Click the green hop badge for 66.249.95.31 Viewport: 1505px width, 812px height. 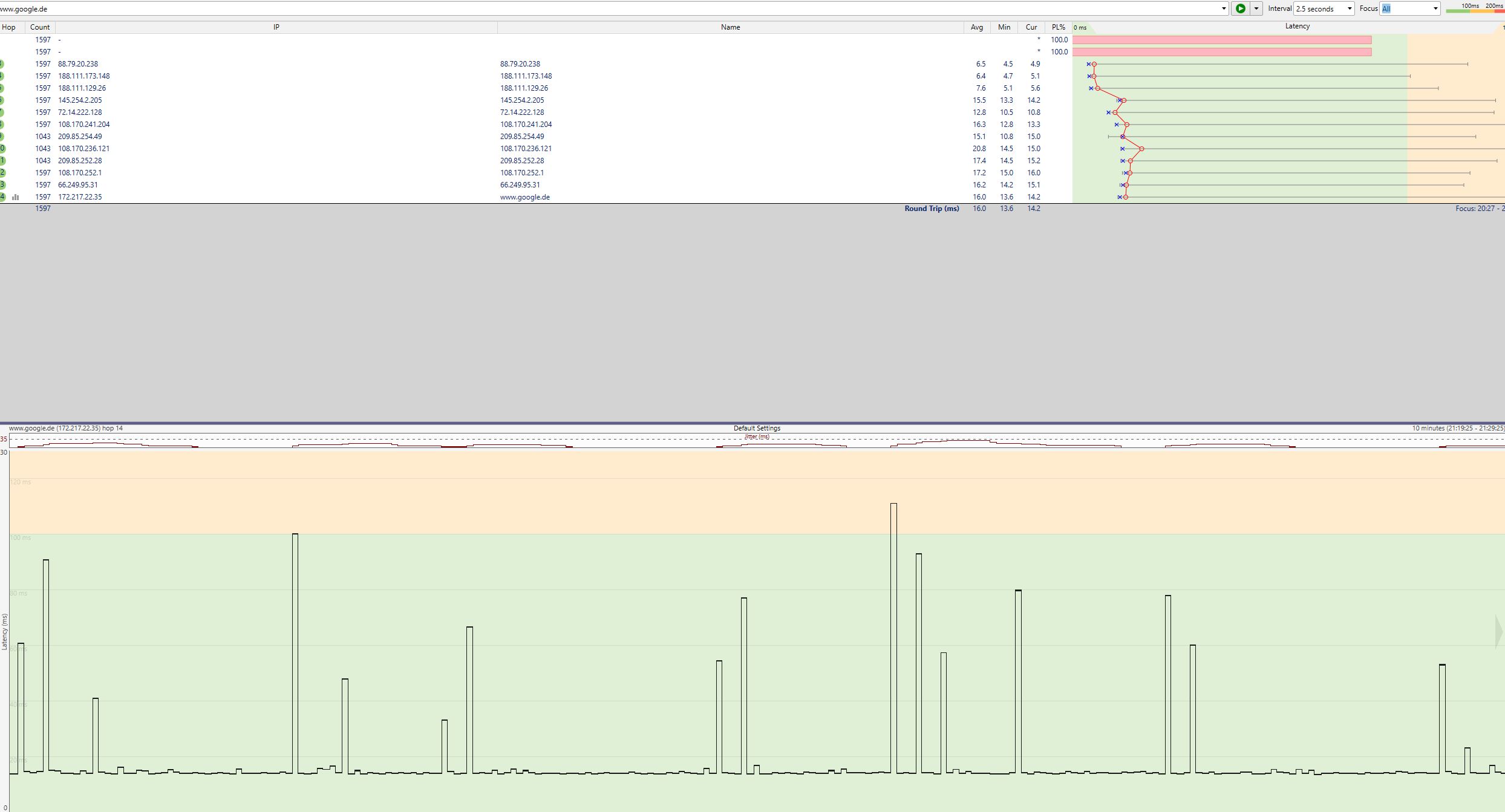tap(2, 185)
